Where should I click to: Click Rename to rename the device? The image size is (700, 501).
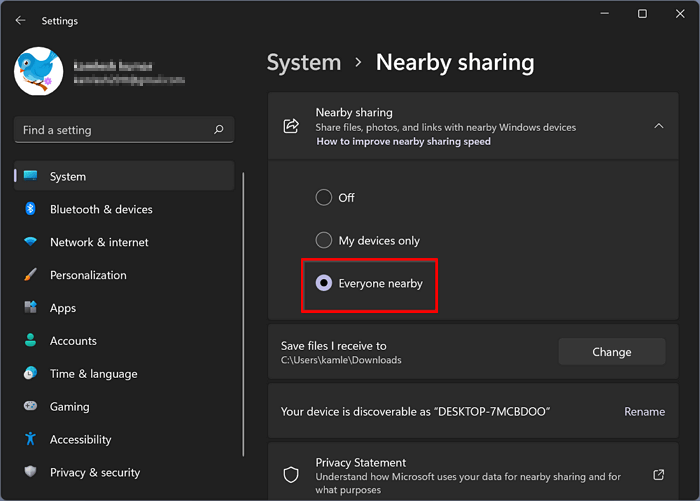(644, 411)
